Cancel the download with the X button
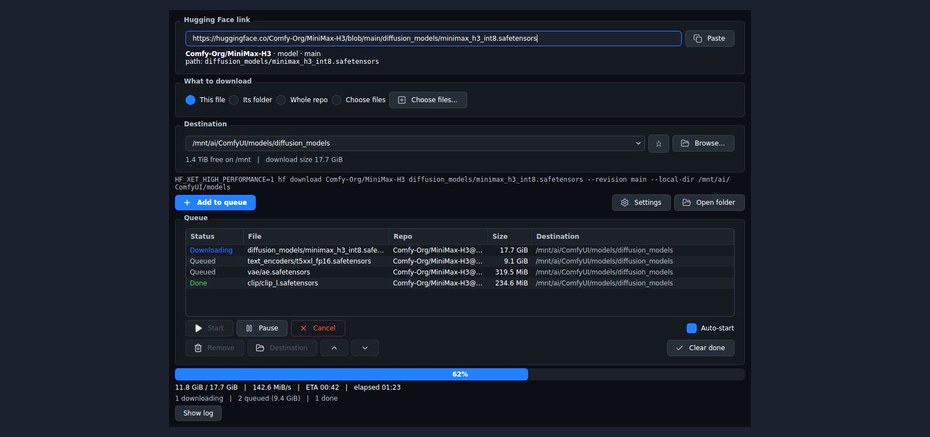The width and height of the screenshot is (930, 437). 318,328
